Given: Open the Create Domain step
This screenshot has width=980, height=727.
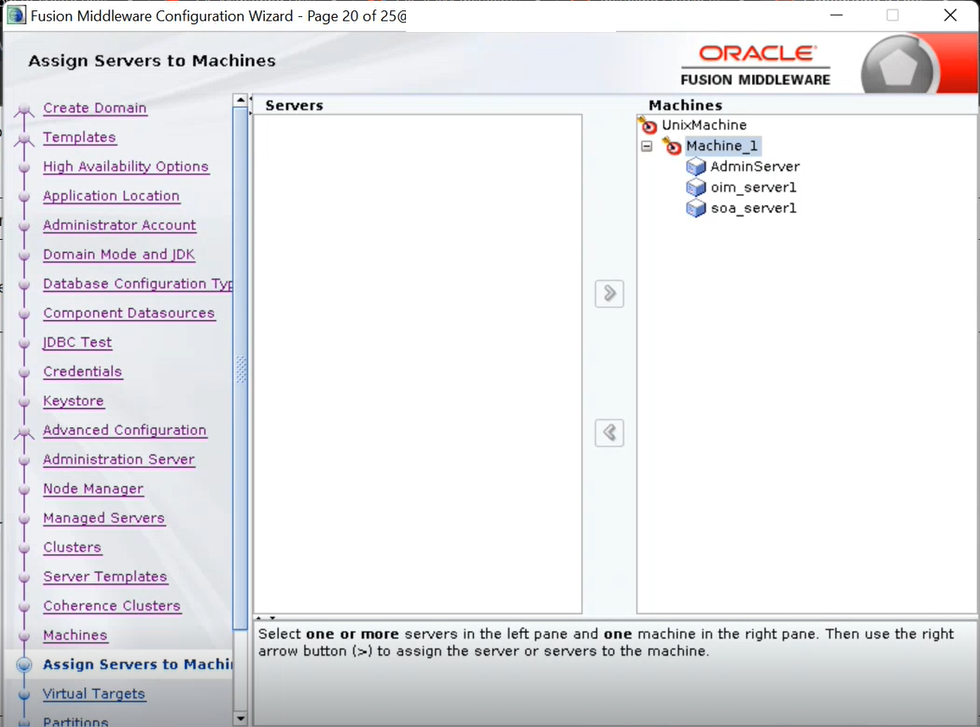Looking at the screenshot, I should 95,108.
